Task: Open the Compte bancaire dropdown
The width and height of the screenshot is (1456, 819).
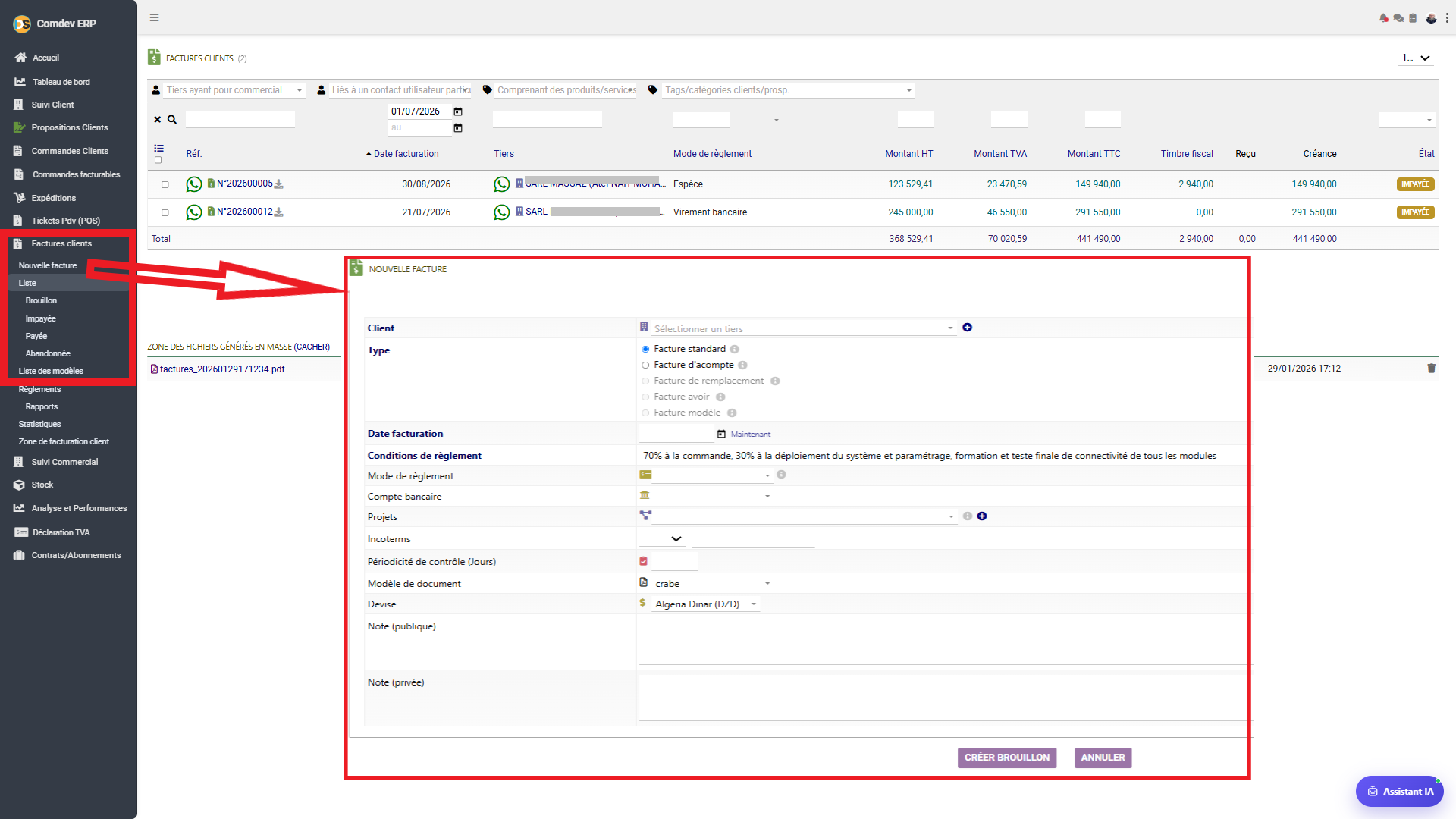Action: tap(712, 496)
